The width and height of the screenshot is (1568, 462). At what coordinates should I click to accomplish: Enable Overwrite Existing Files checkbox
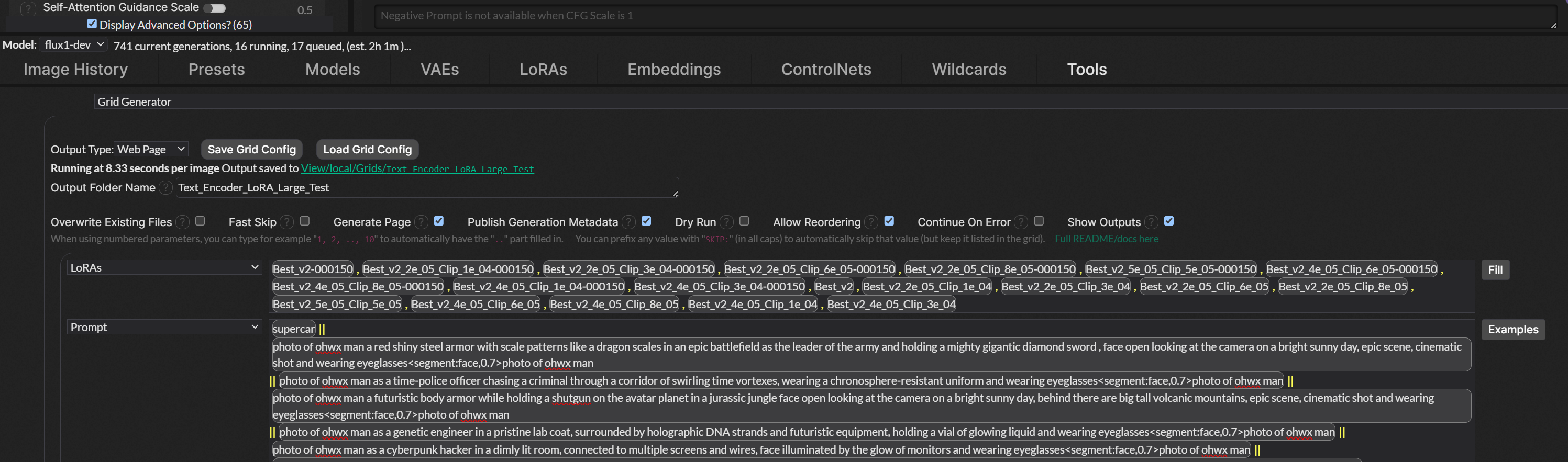(x=200, y=221)
